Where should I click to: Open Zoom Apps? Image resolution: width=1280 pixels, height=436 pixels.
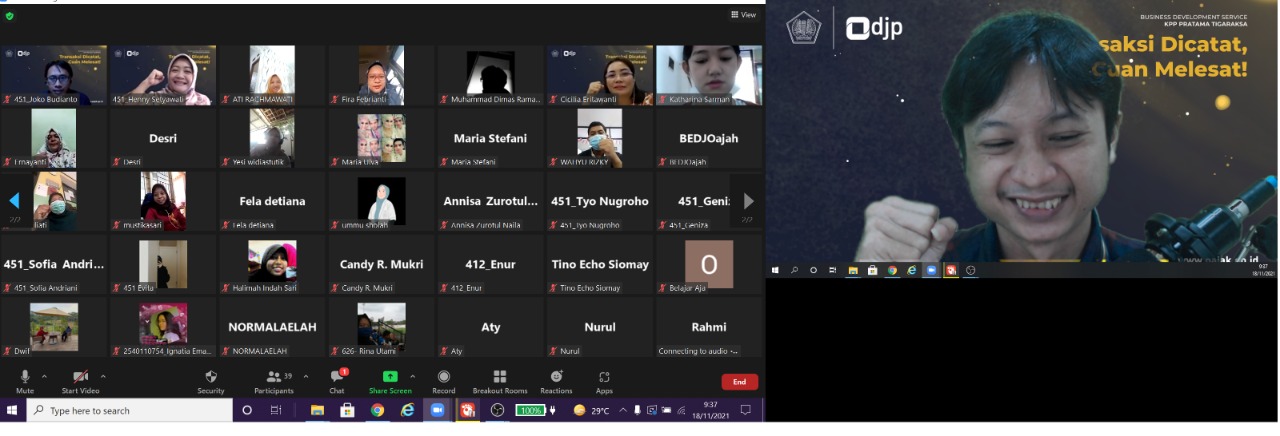(x=604, y=378)
